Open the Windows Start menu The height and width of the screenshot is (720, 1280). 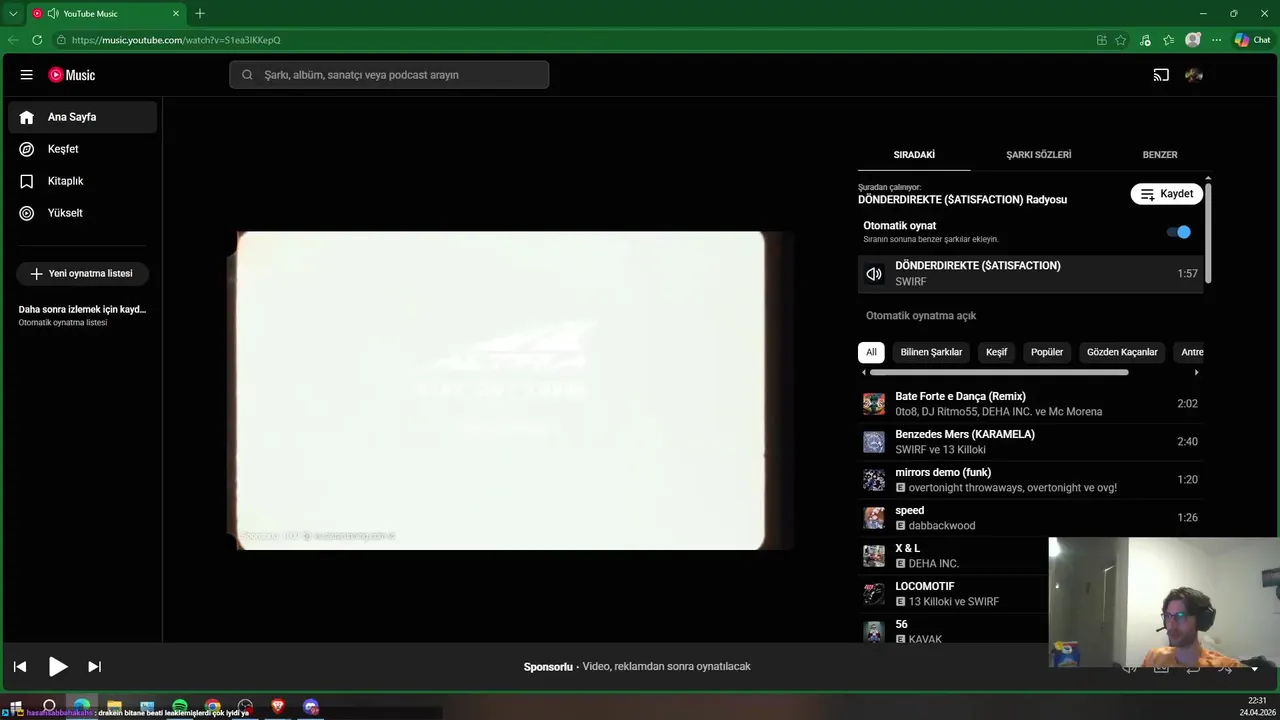(x=16, y=706)
